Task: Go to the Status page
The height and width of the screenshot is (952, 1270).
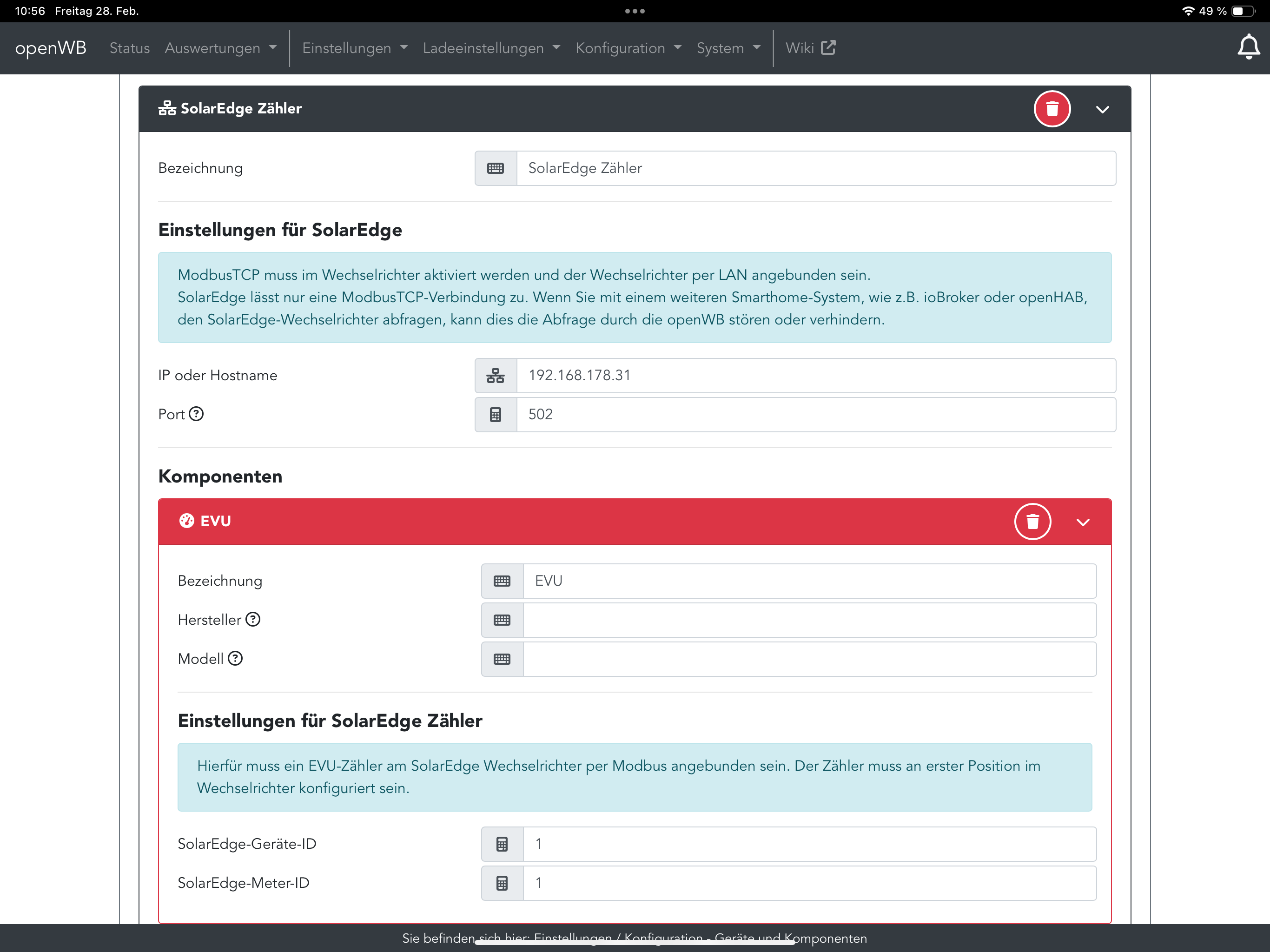Action: (129, 48)
